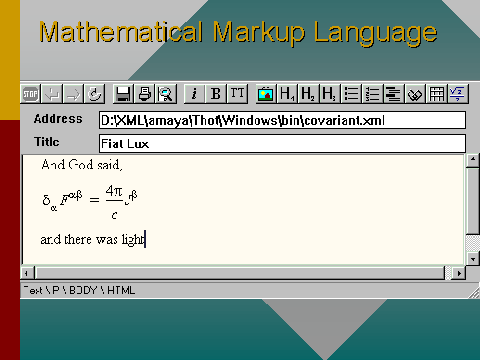Insert a definition list with the indented-lines icon

coord(394,94)
